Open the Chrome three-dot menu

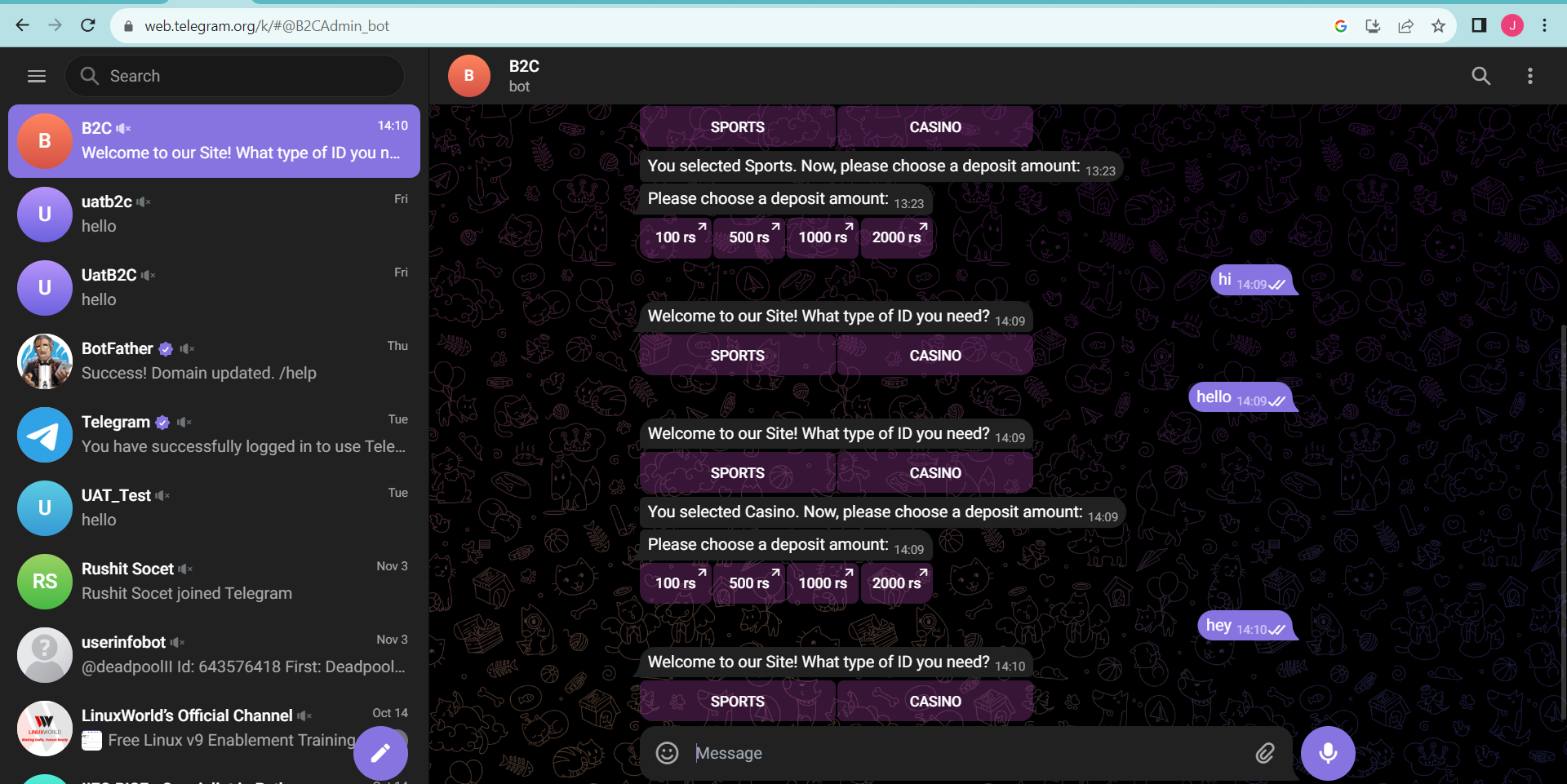[1544, 25]
